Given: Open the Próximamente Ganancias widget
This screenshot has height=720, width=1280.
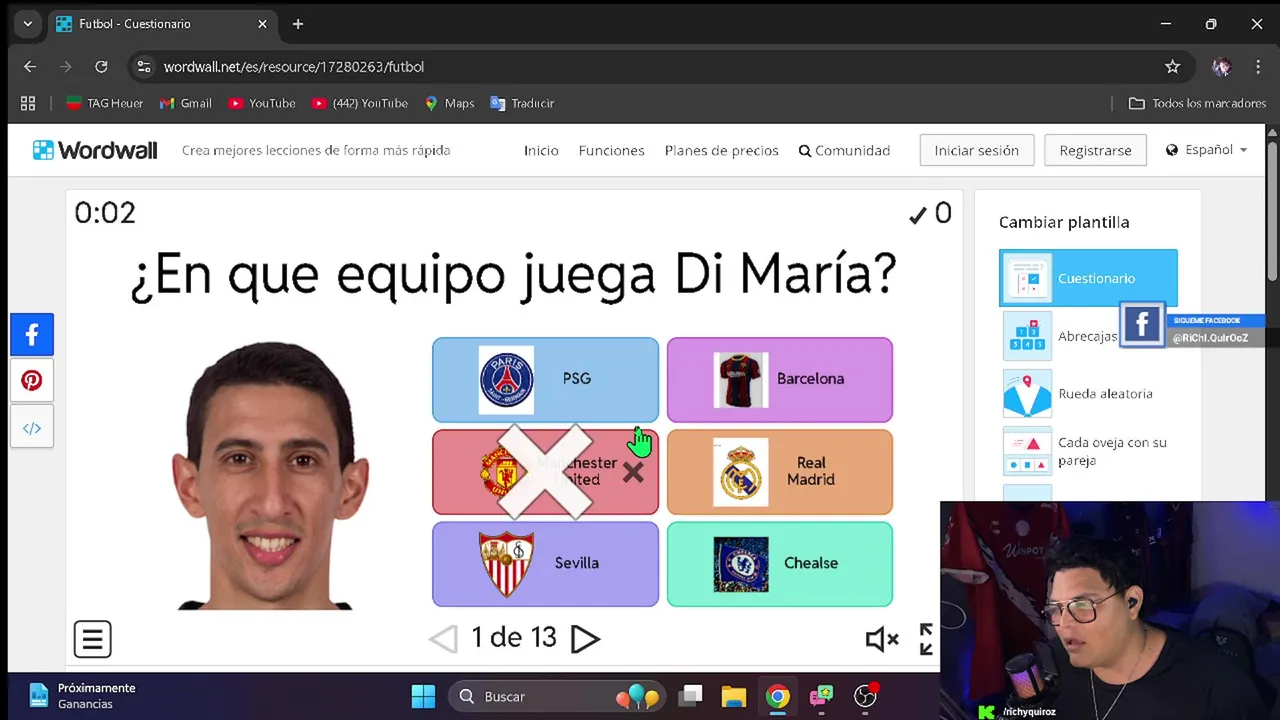Looking at the screenshot, I should tap(82, 696).
